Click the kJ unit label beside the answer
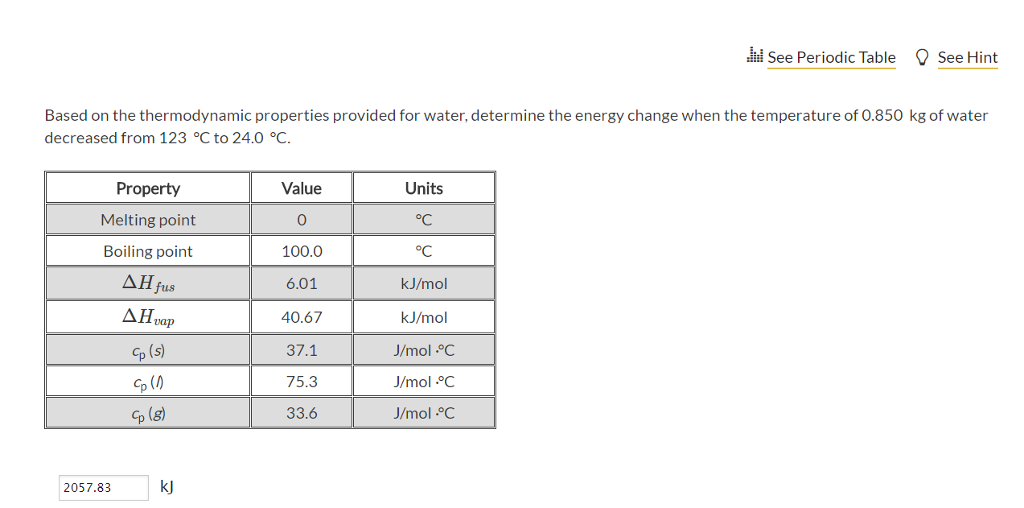1024x508 pixels. (167, 487)
